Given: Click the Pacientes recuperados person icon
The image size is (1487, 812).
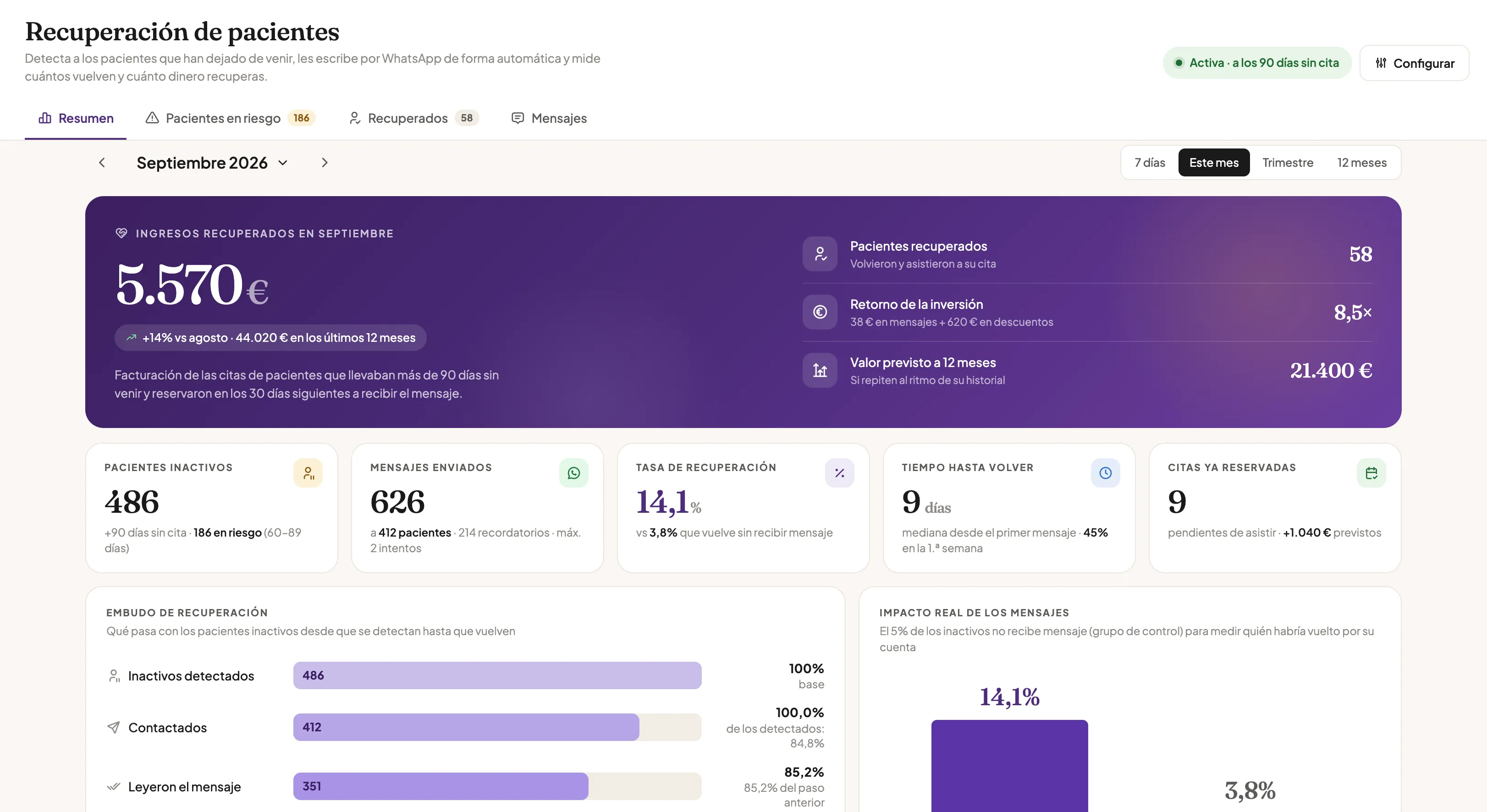Looking at the screenshot, I should [820, 254].
